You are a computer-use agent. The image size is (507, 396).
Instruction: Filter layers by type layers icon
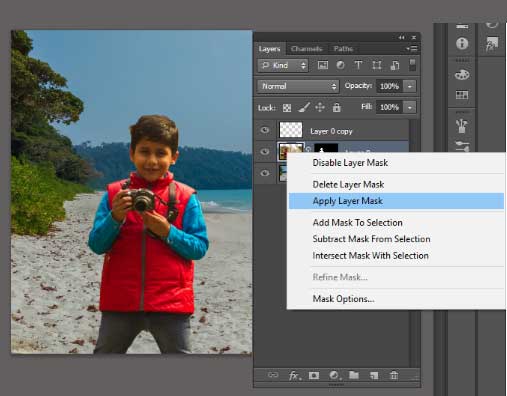click(358, 65)
